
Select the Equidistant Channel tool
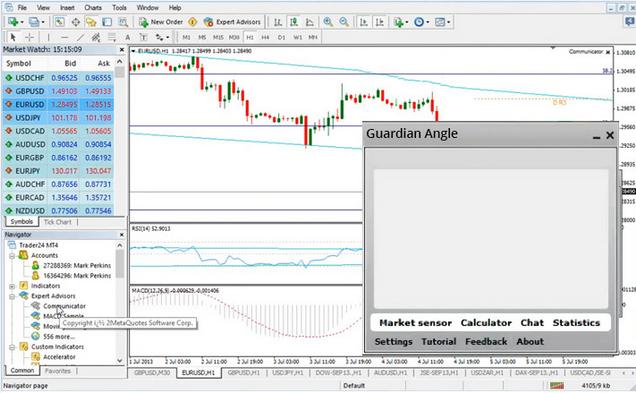pyautogui.click(x=96, y=37)
